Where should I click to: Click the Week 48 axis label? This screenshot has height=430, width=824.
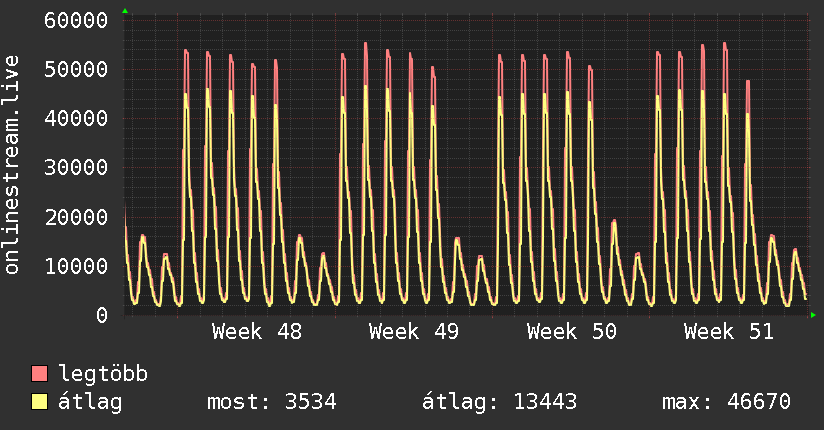257,332
